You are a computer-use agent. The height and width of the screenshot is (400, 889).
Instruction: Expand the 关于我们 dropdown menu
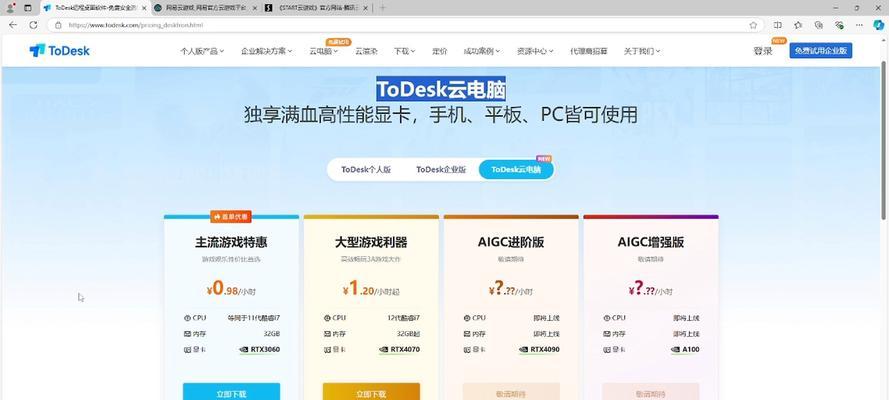click(642, 51)
